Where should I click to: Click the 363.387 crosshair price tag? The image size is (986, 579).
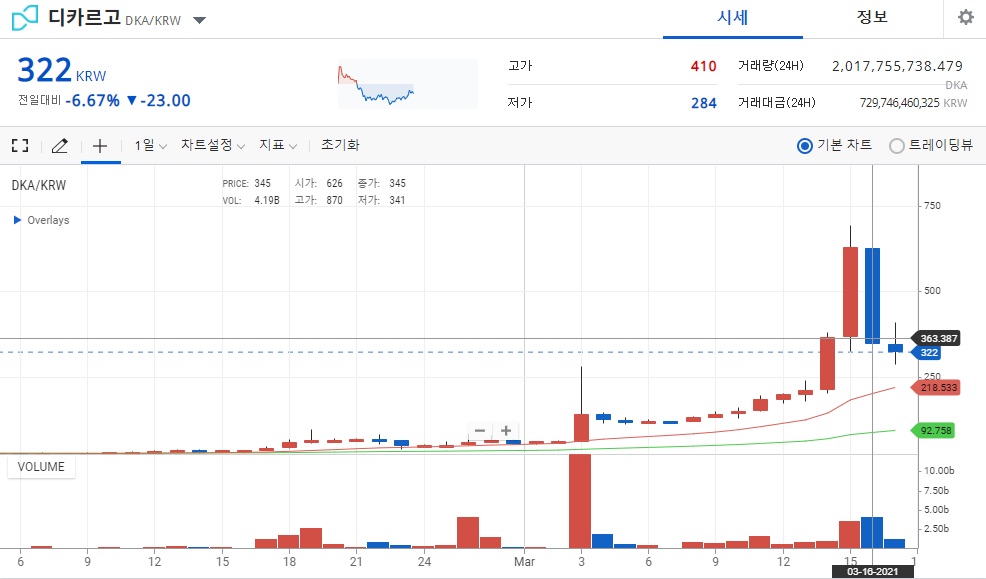[936, 338]
